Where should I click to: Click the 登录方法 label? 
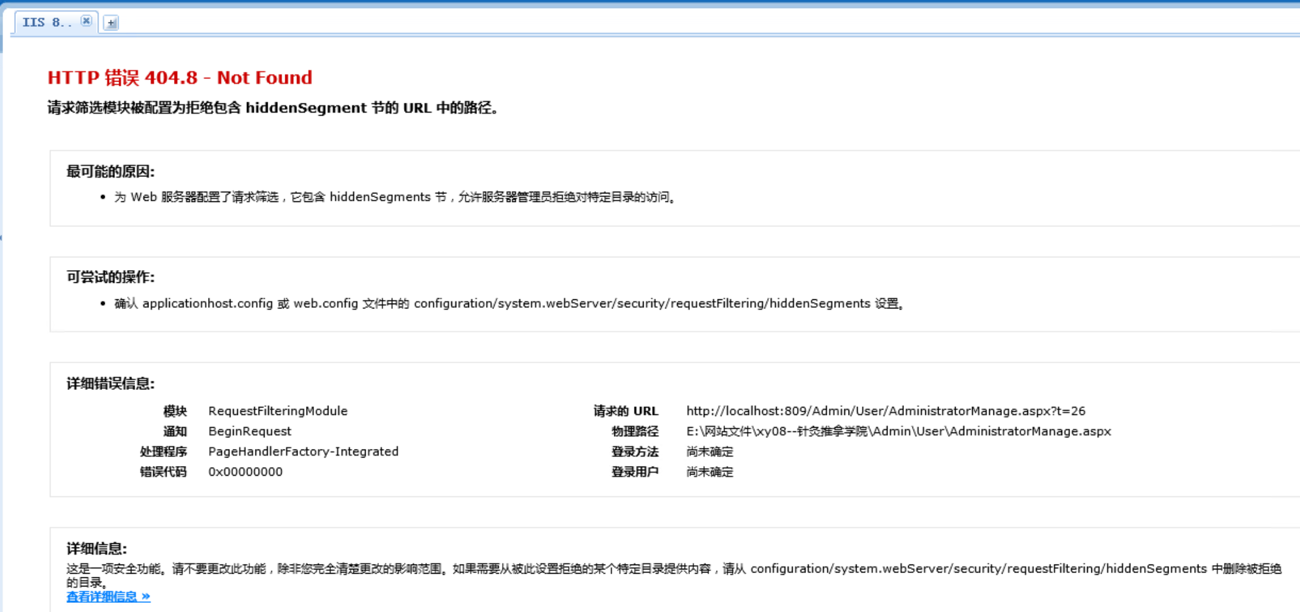[635, 452]
